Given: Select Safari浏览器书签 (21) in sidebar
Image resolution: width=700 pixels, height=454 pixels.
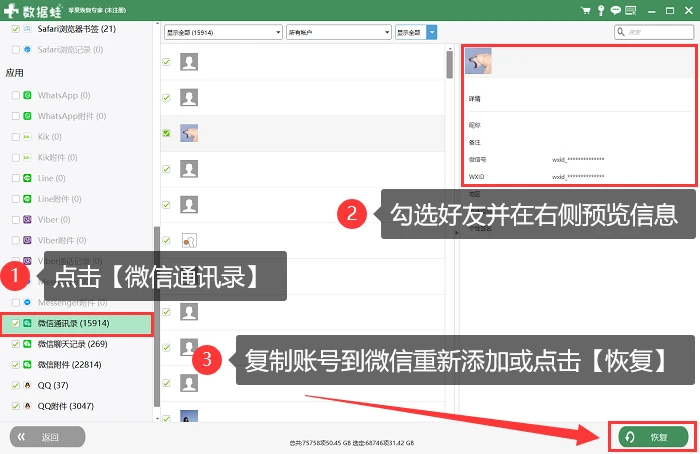Looking at the screenshot, I should click(76, 29).
